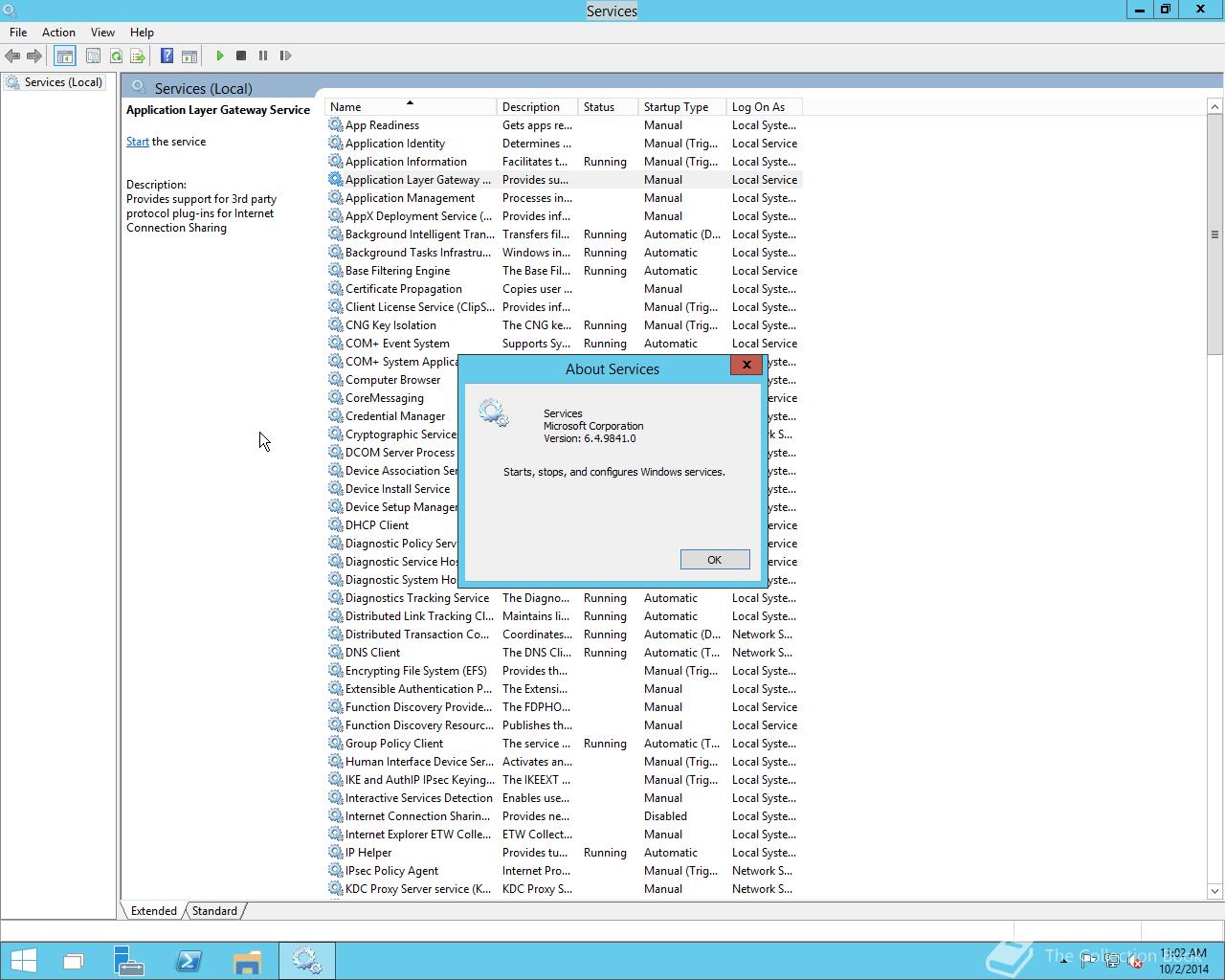The width and height of the screenshot is (1225, 980).
Task: Select the Application Management service row
Action: (563, 198)
